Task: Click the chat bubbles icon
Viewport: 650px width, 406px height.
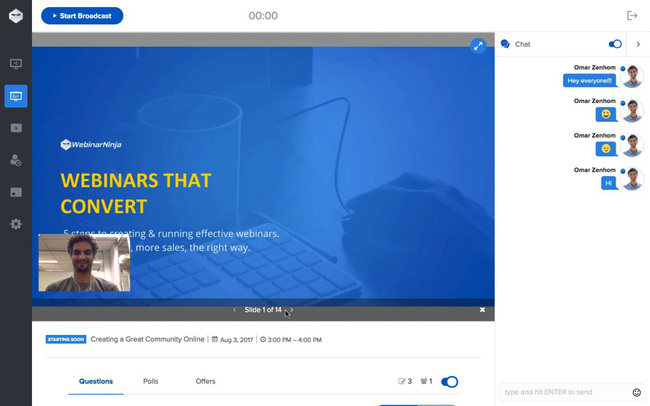Action: pos(505,44)
